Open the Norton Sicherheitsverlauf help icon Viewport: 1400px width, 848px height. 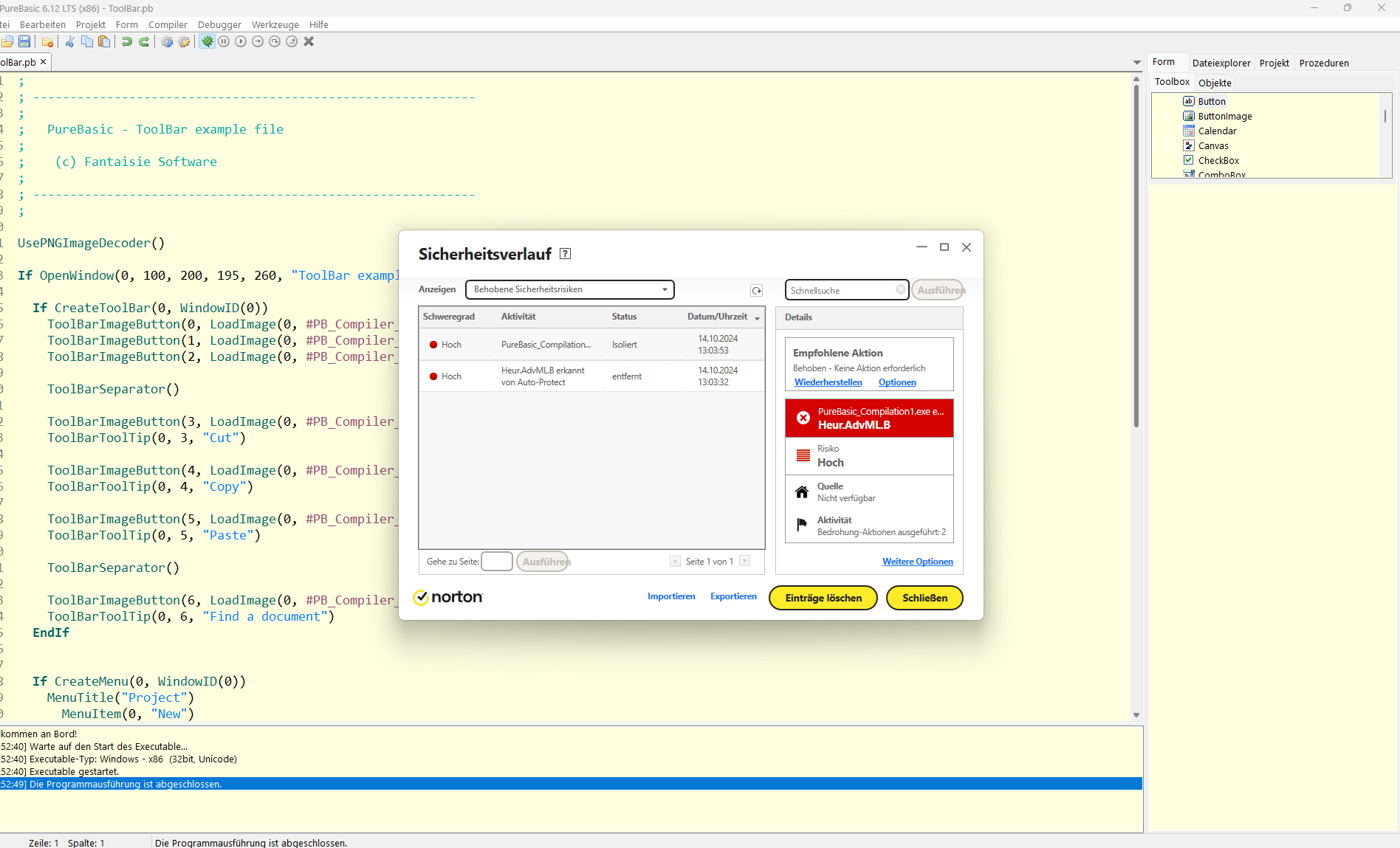click(x=566, y=254)
